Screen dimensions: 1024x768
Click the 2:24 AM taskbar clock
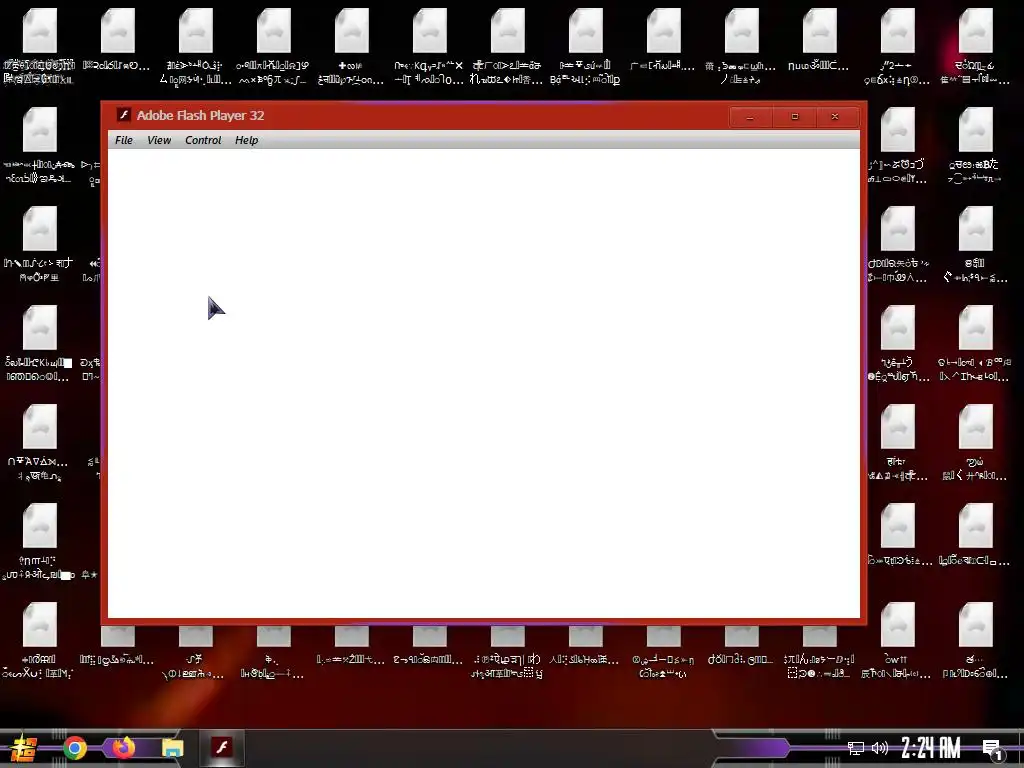[x=931, y=748]
